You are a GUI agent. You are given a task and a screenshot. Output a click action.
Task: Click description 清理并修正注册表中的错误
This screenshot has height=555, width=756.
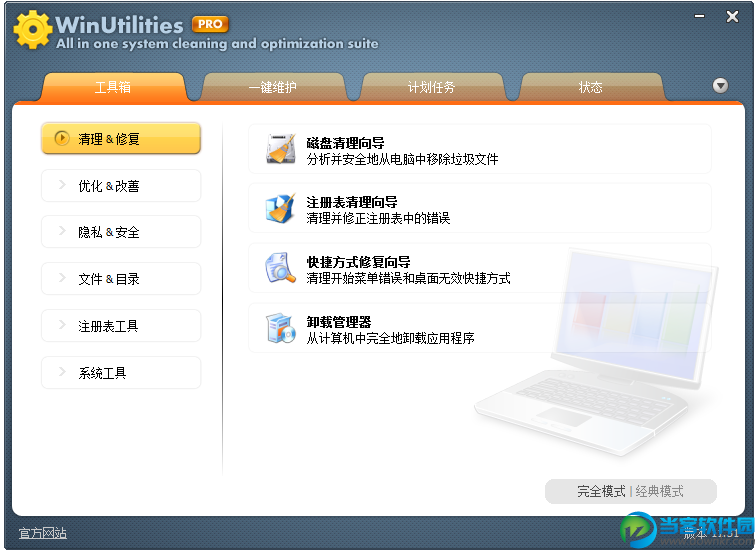pyautogui.click(x=378, y=218)
